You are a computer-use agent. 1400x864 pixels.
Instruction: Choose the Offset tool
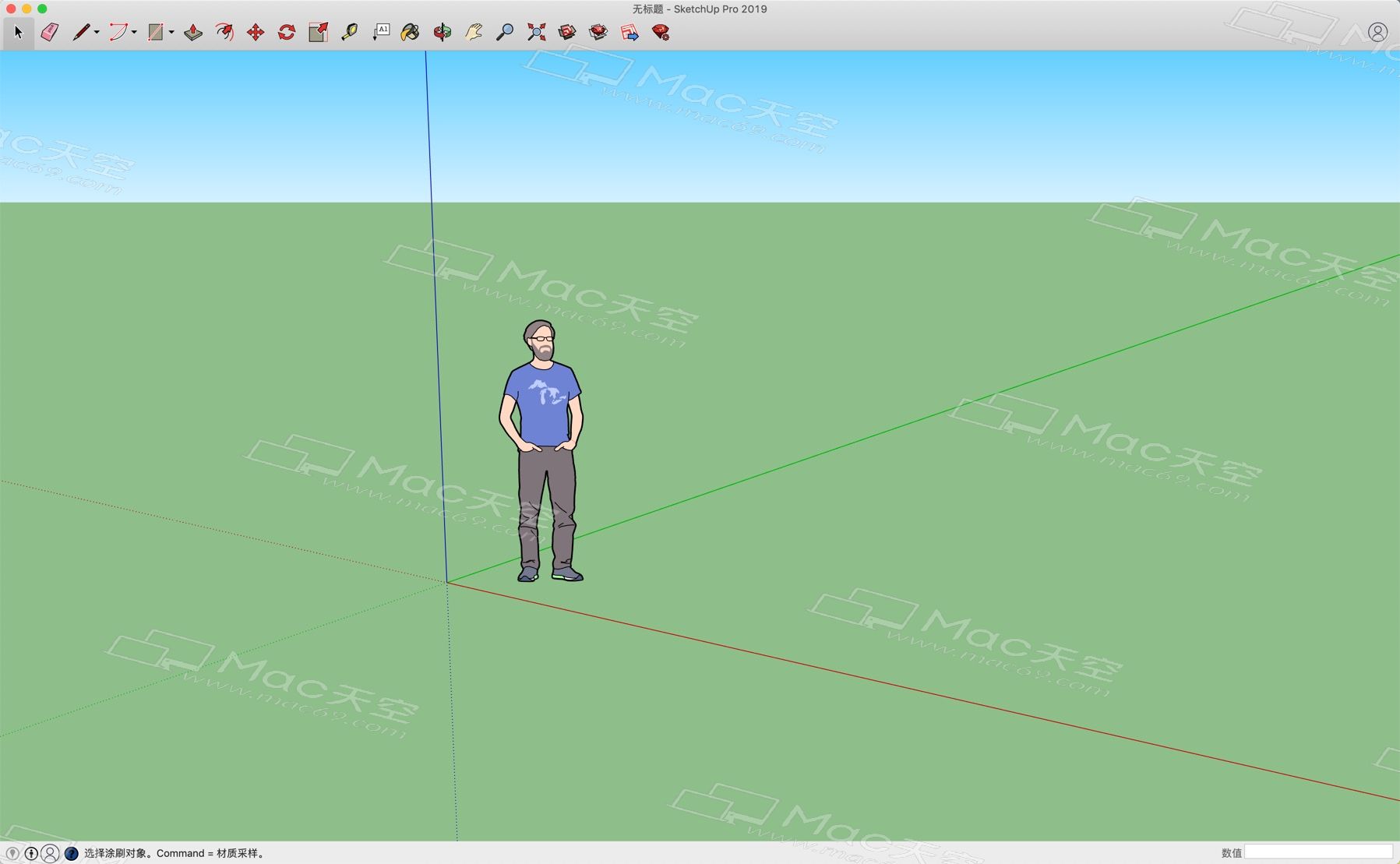(x=224, y=32)
